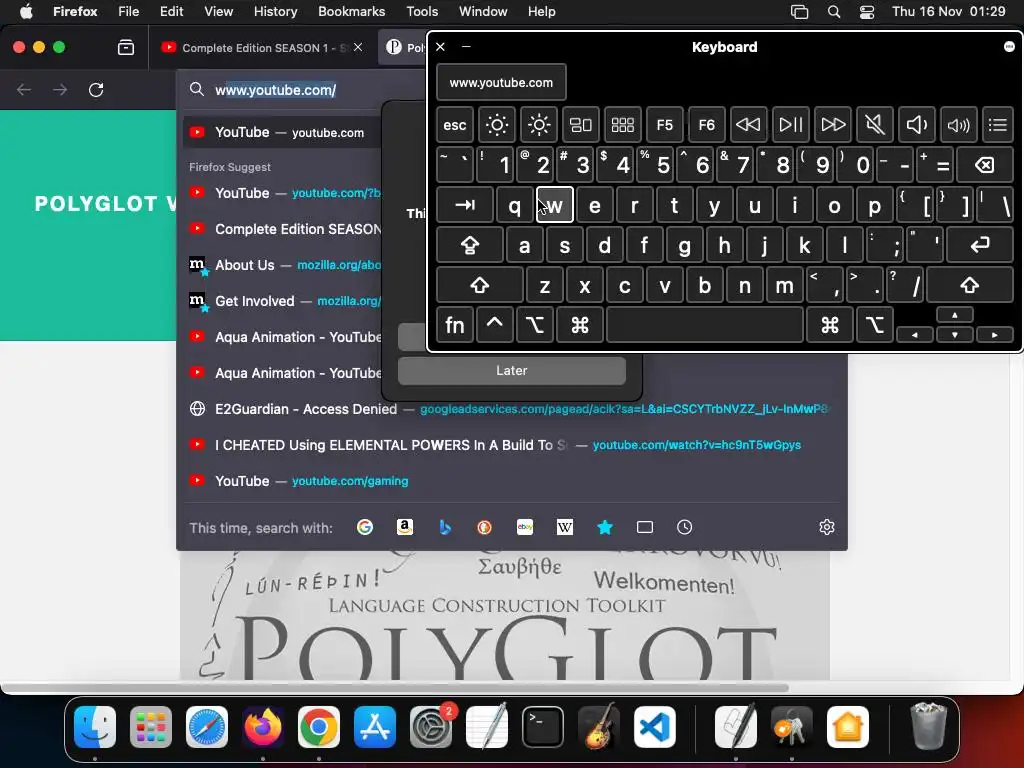Click the list key at top-right of keyboard
This screenshot has height=768, width=1024.
click(997, 125)
